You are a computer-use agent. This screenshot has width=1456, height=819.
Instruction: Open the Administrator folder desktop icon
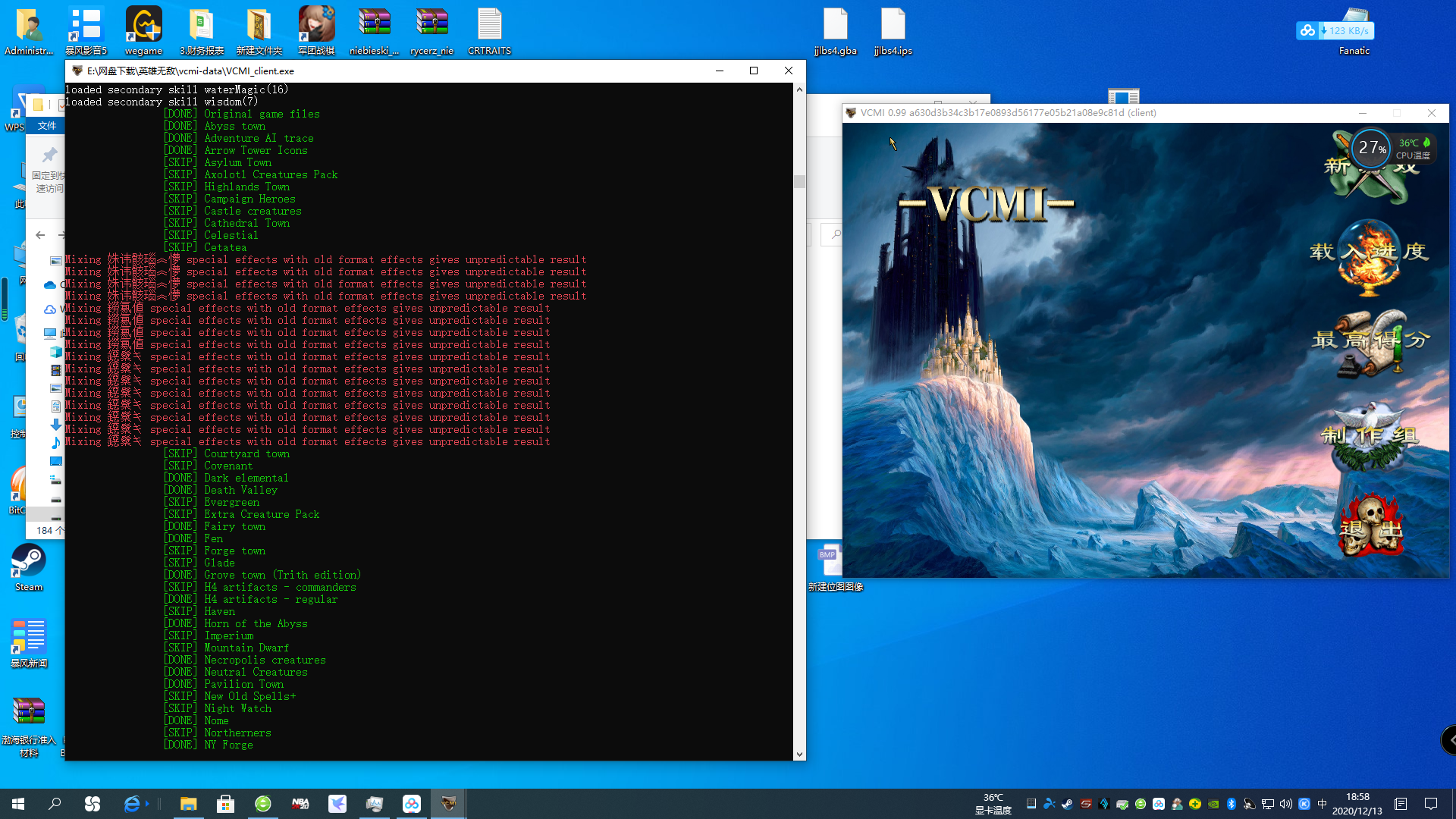pyautogui.click(x=29, y=31)
